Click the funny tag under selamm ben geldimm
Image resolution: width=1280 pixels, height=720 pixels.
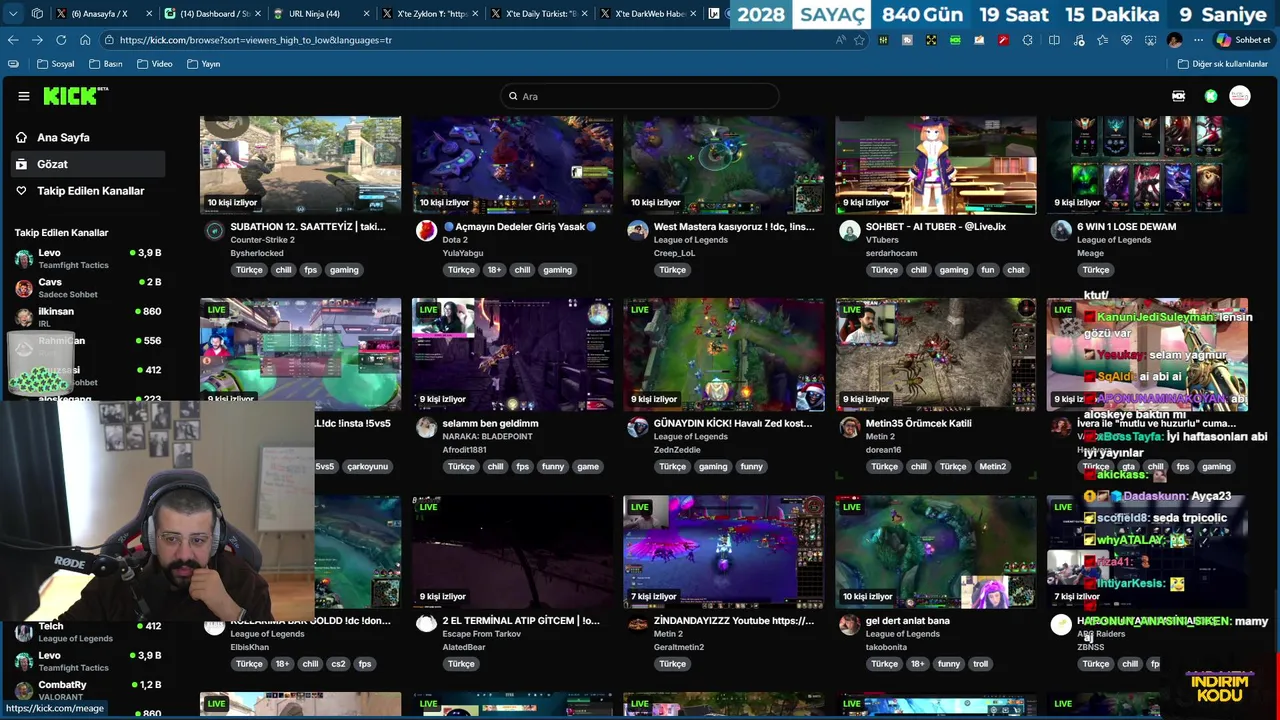pos(552,467)
